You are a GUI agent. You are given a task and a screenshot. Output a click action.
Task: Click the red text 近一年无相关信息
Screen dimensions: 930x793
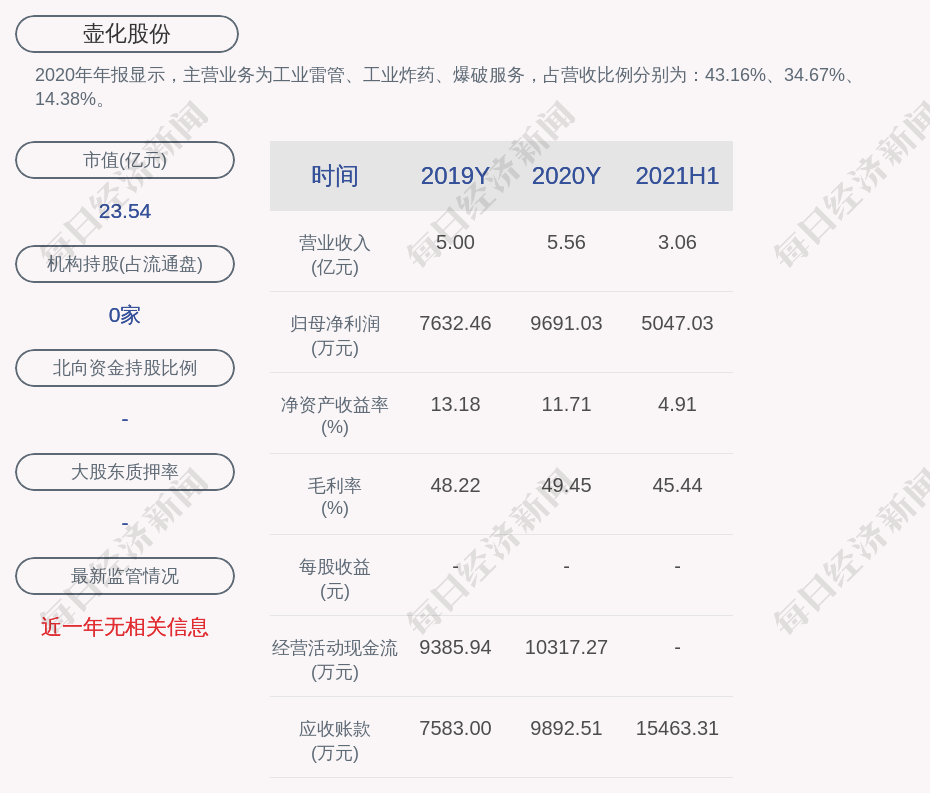point(125,627)
